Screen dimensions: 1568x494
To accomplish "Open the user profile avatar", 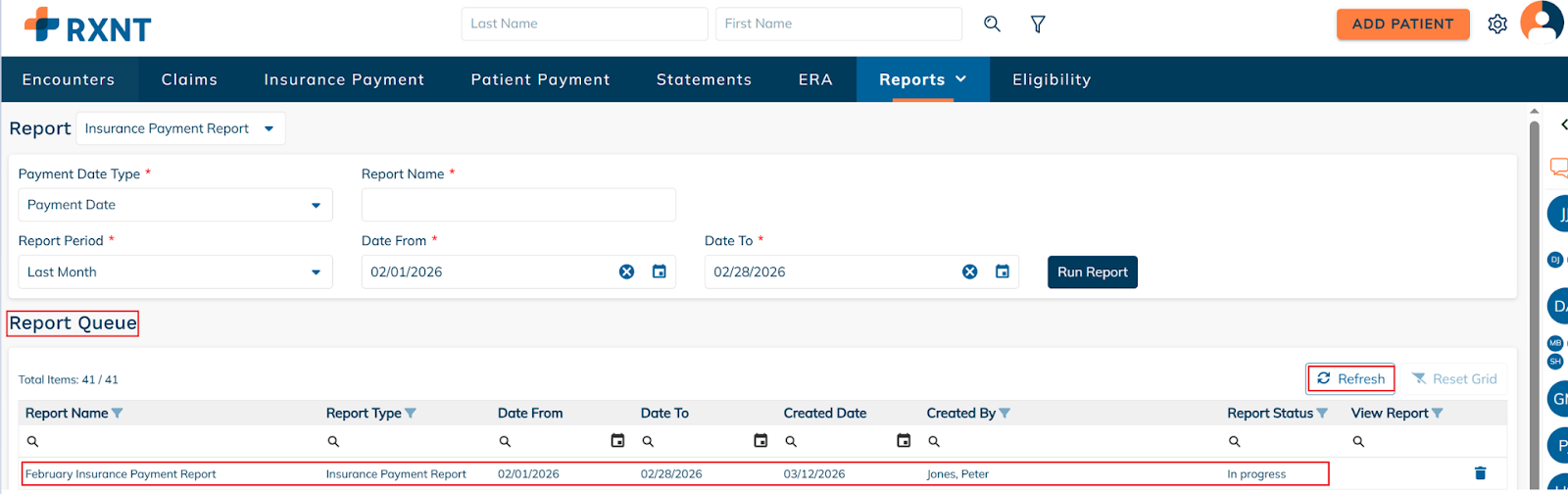I will click(x=1542, y=22).
